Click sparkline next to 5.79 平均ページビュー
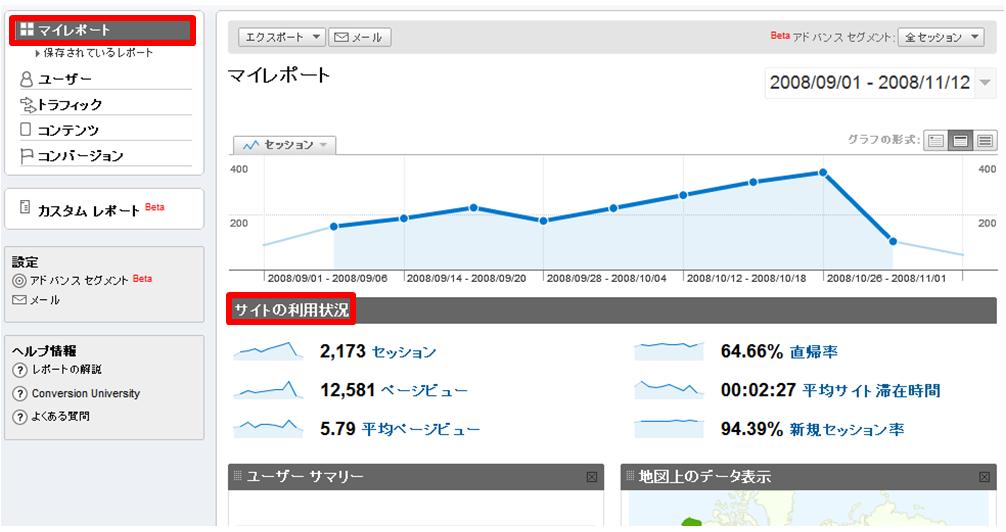 (x=268, y=428)
